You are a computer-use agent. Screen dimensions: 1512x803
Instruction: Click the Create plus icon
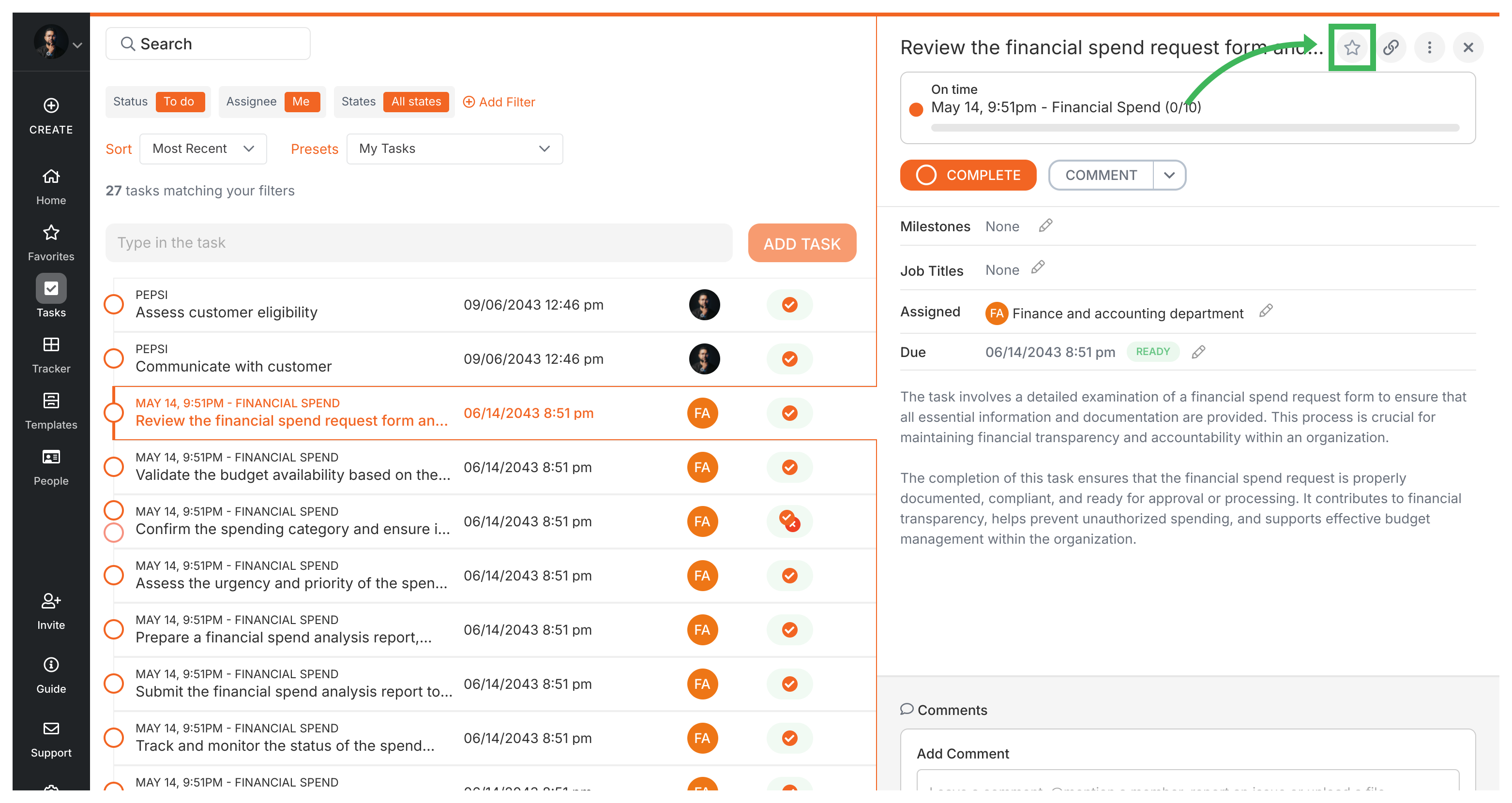(x=51, y=105)
